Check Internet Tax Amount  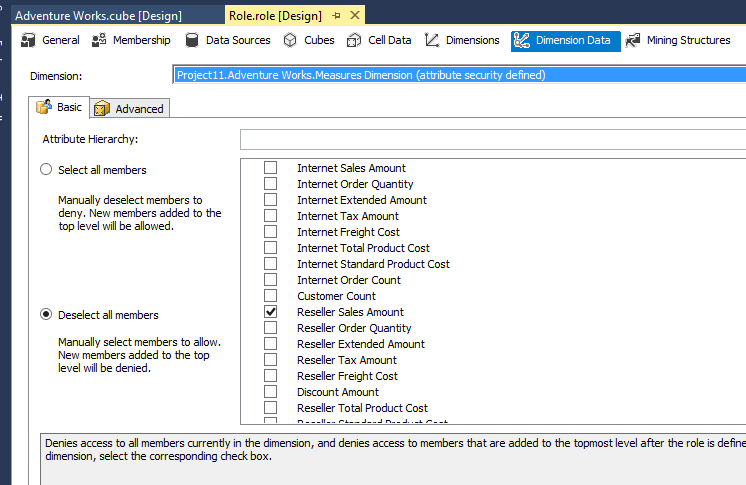click(x=270, y=216)
